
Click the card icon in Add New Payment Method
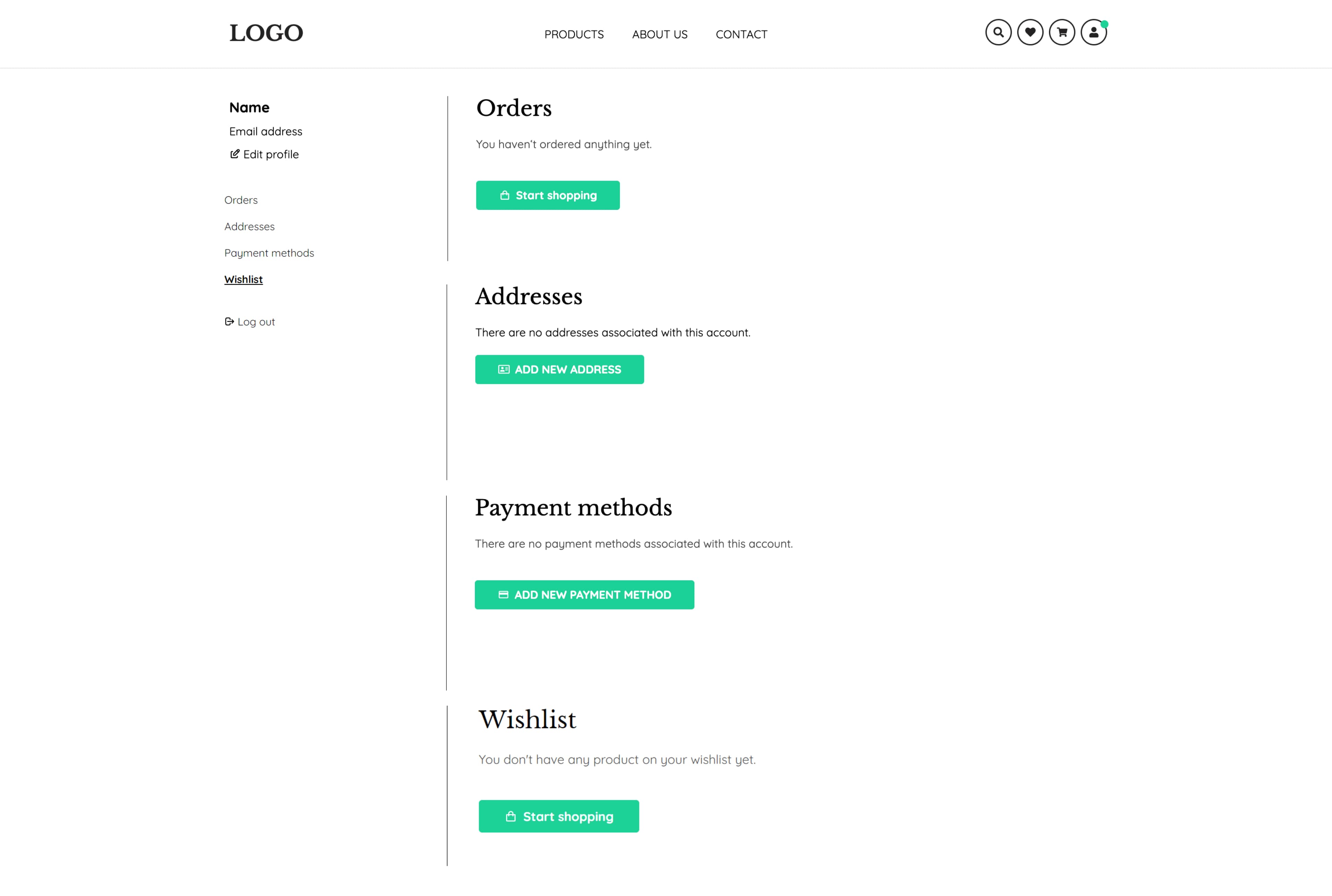click(x=503, y=594)
